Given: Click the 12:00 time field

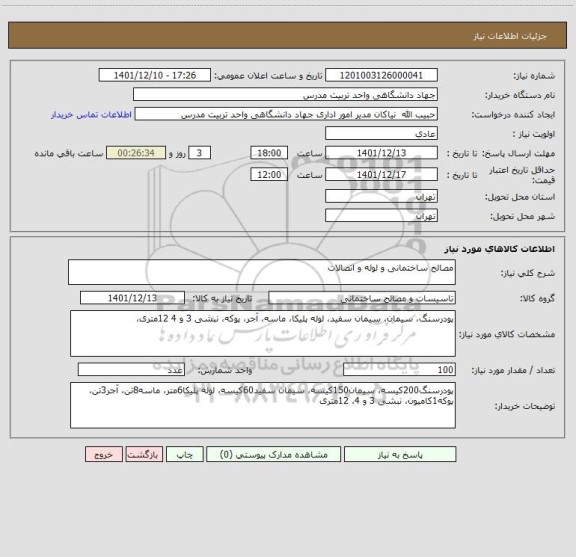Looking at the screenshot, I should coord(269,175).
